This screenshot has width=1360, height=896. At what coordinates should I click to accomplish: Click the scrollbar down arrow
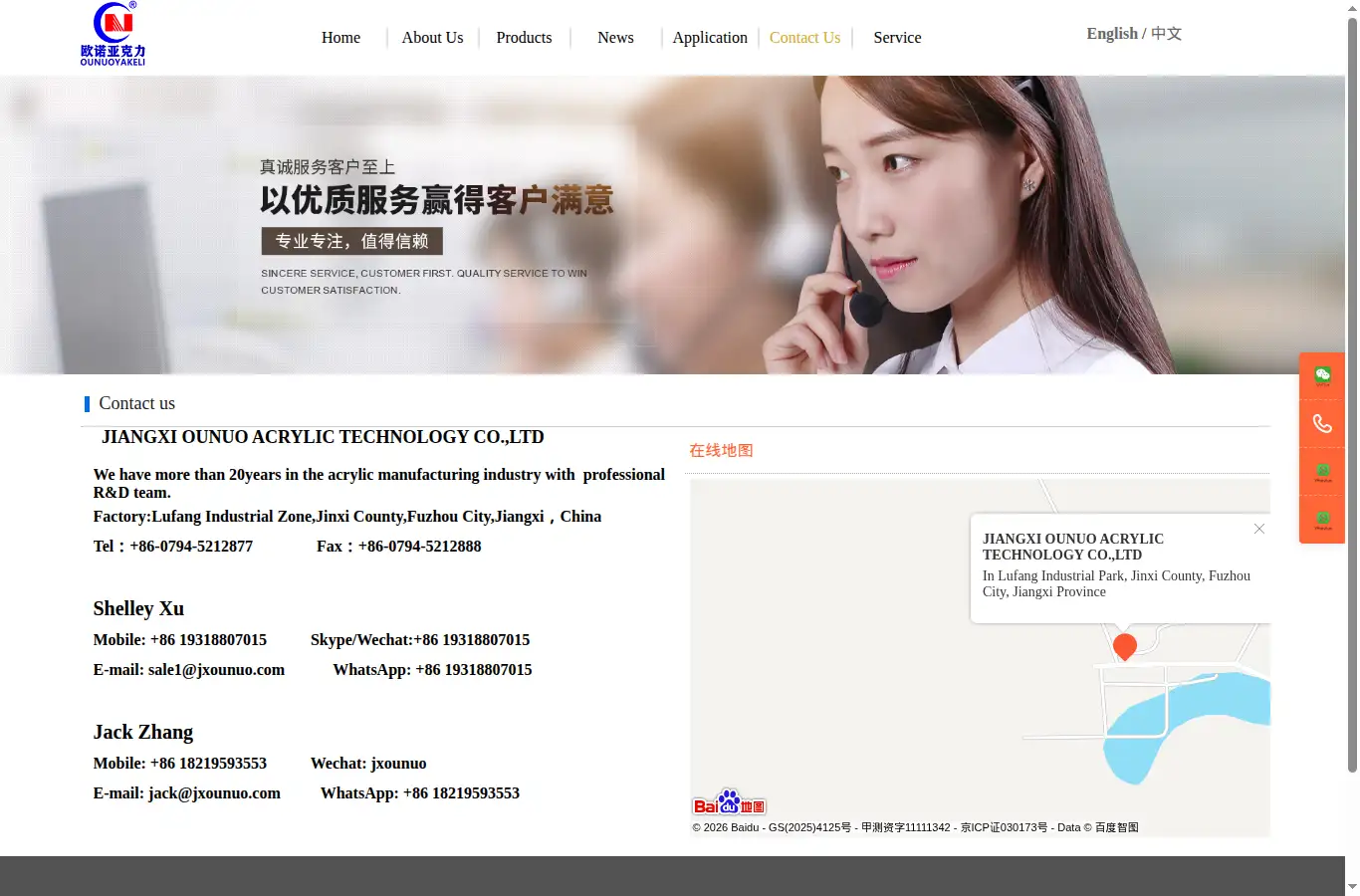click(x=1352, y=886)
